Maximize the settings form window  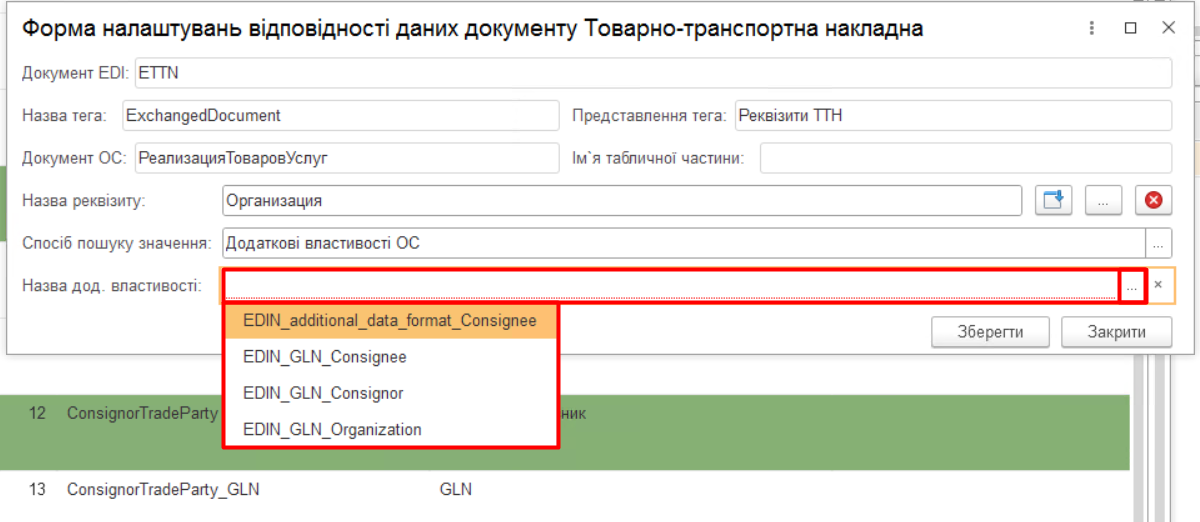point(1130,29)
